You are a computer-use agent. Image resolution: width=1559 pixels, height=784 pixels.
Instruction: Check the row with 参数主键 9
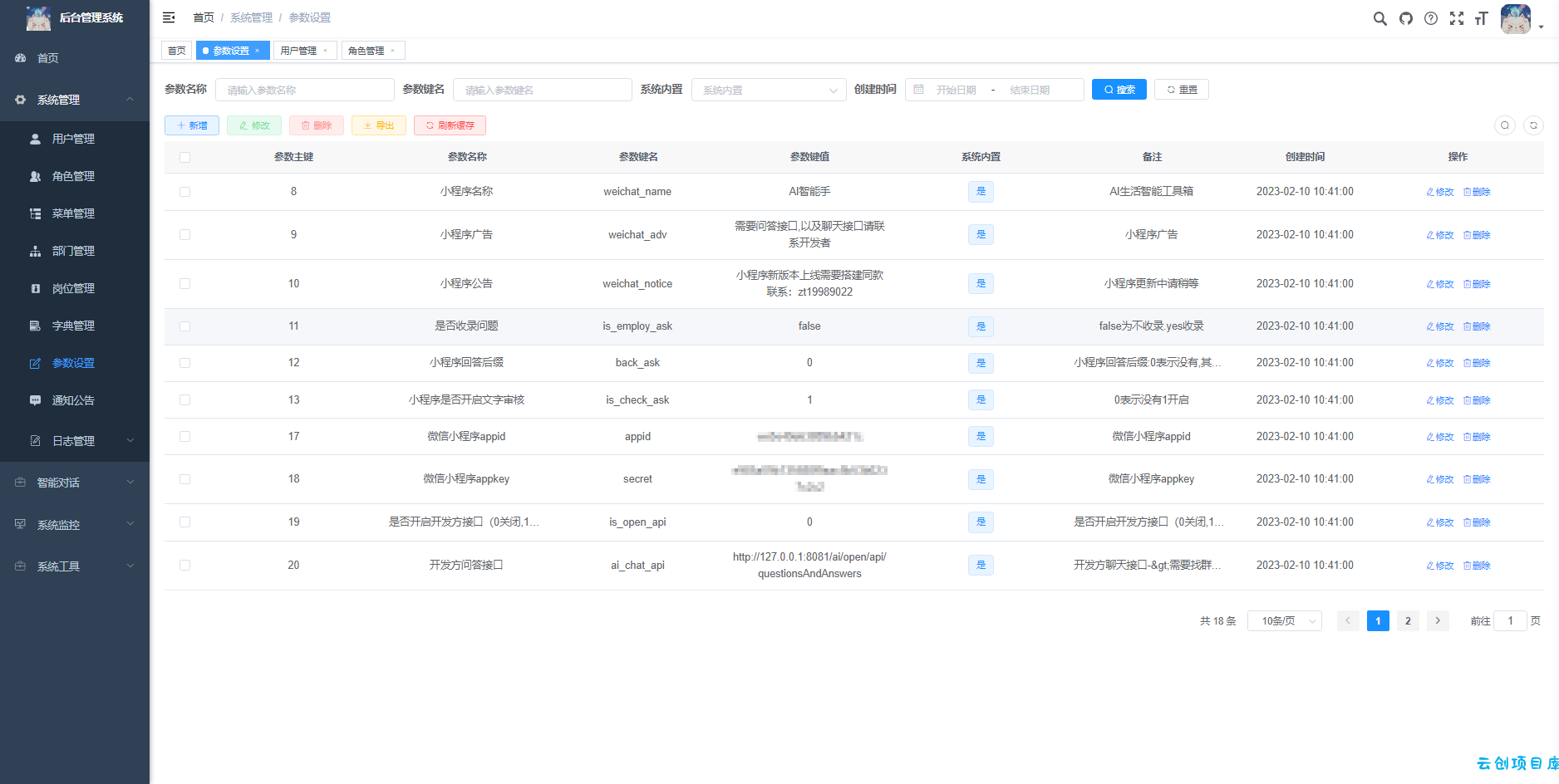(x=184, y=235)
